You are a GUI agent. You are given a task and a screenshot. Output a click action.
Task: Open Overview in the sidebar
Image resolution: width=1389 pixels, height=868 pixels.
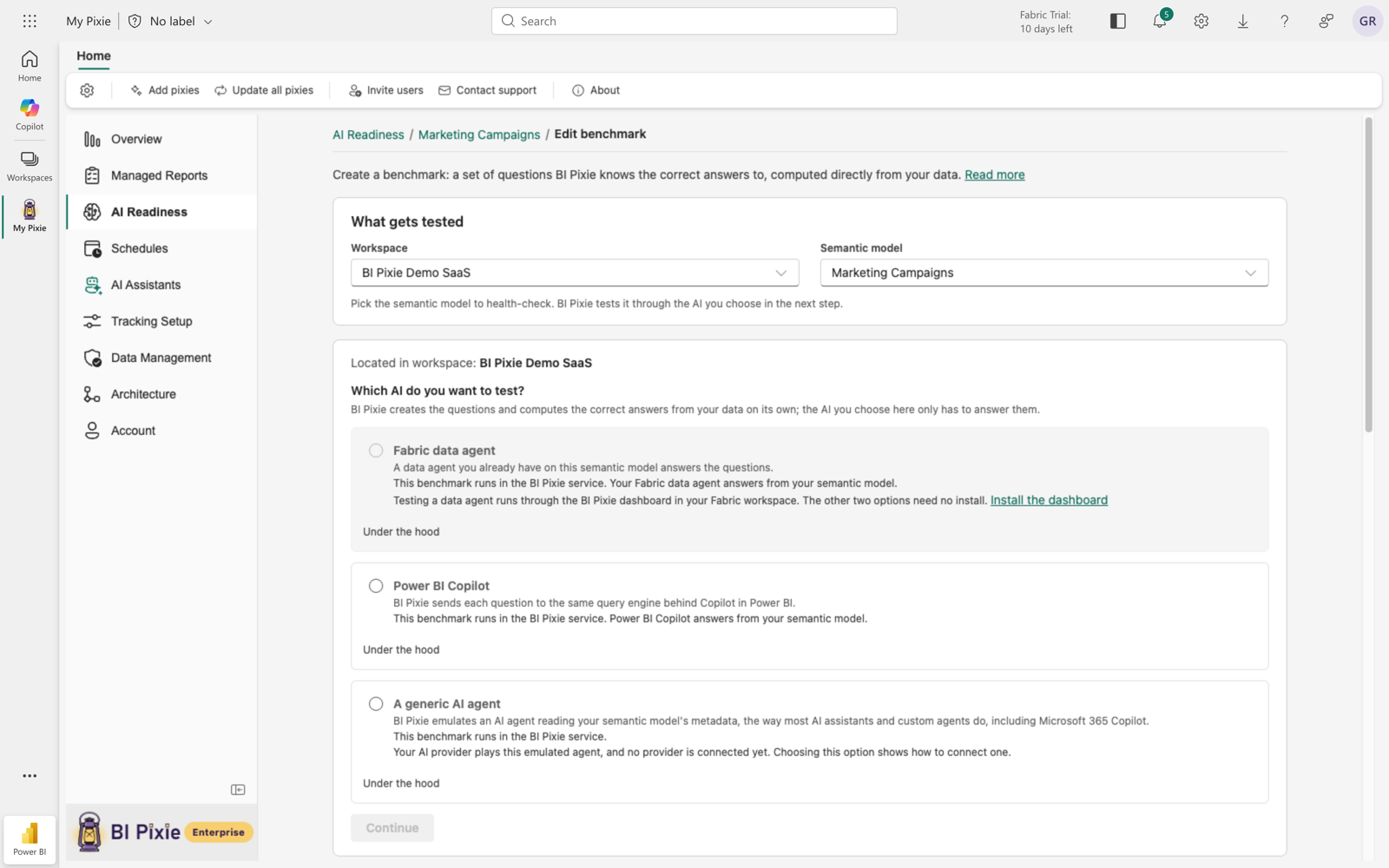tap(161, 139)
